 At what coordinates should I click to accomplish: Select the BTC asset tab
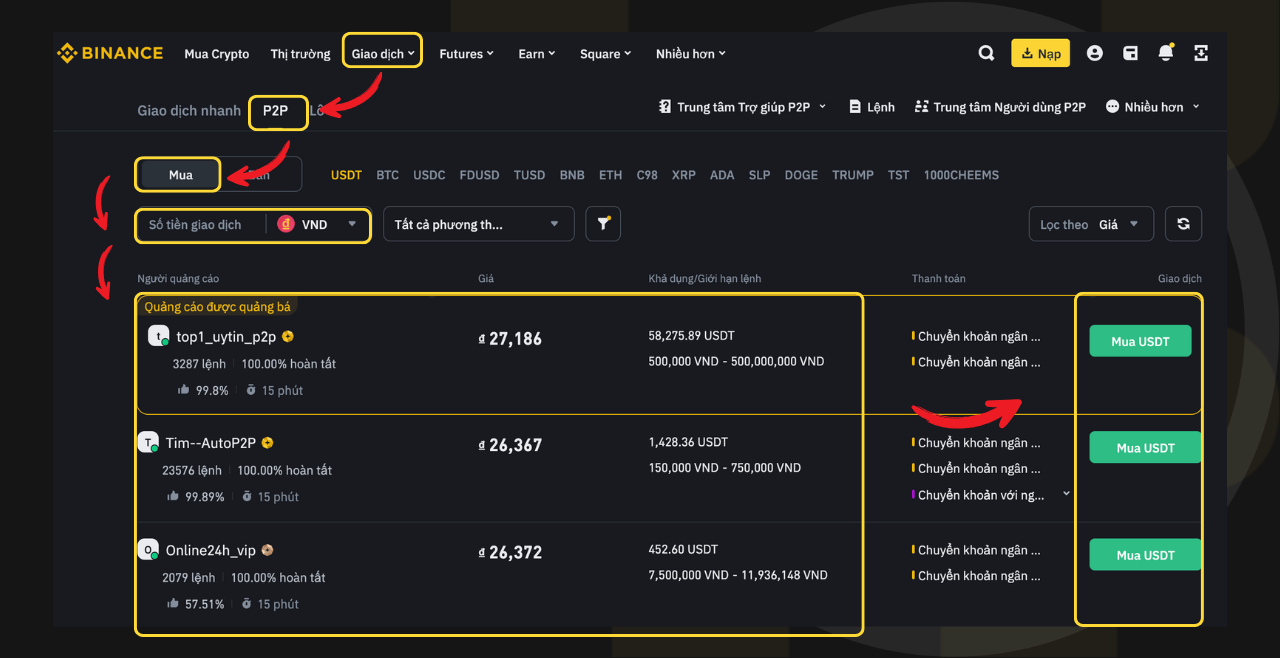click(387, 174)
